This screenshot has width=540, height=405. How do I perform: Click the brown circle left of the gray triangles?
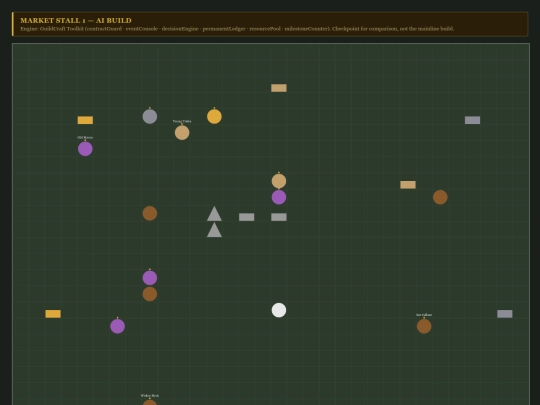pyautogui.click(x=150, y=214)
